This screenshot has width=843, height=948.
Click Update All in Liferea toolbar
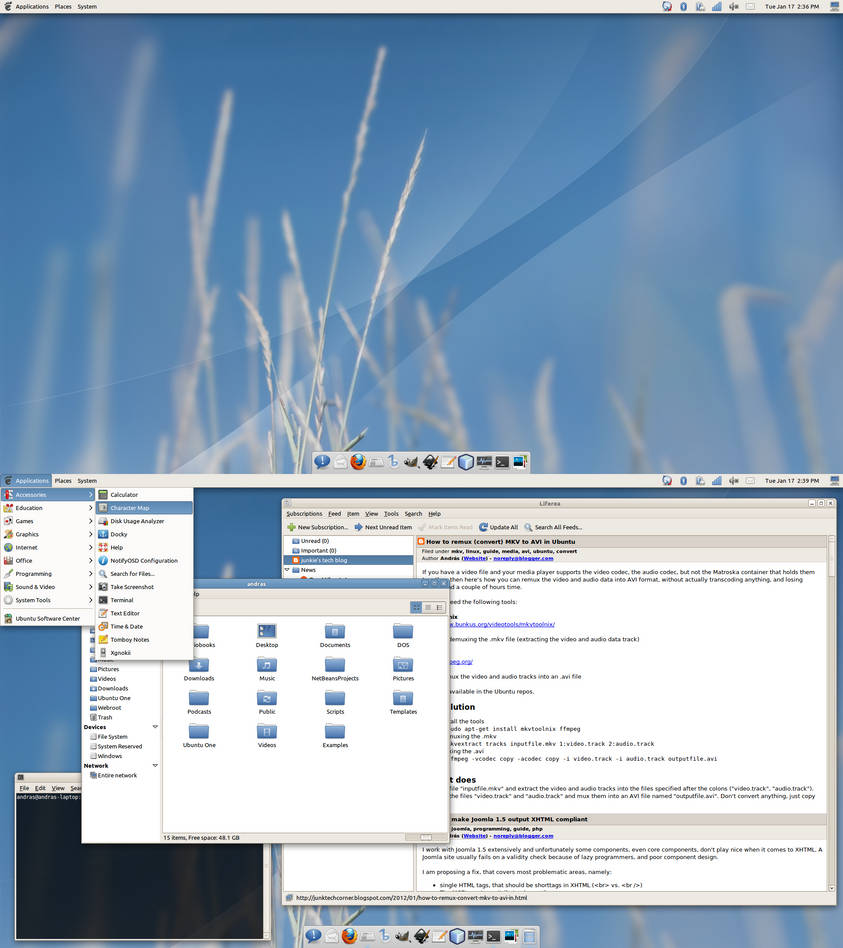click(499, 527)
